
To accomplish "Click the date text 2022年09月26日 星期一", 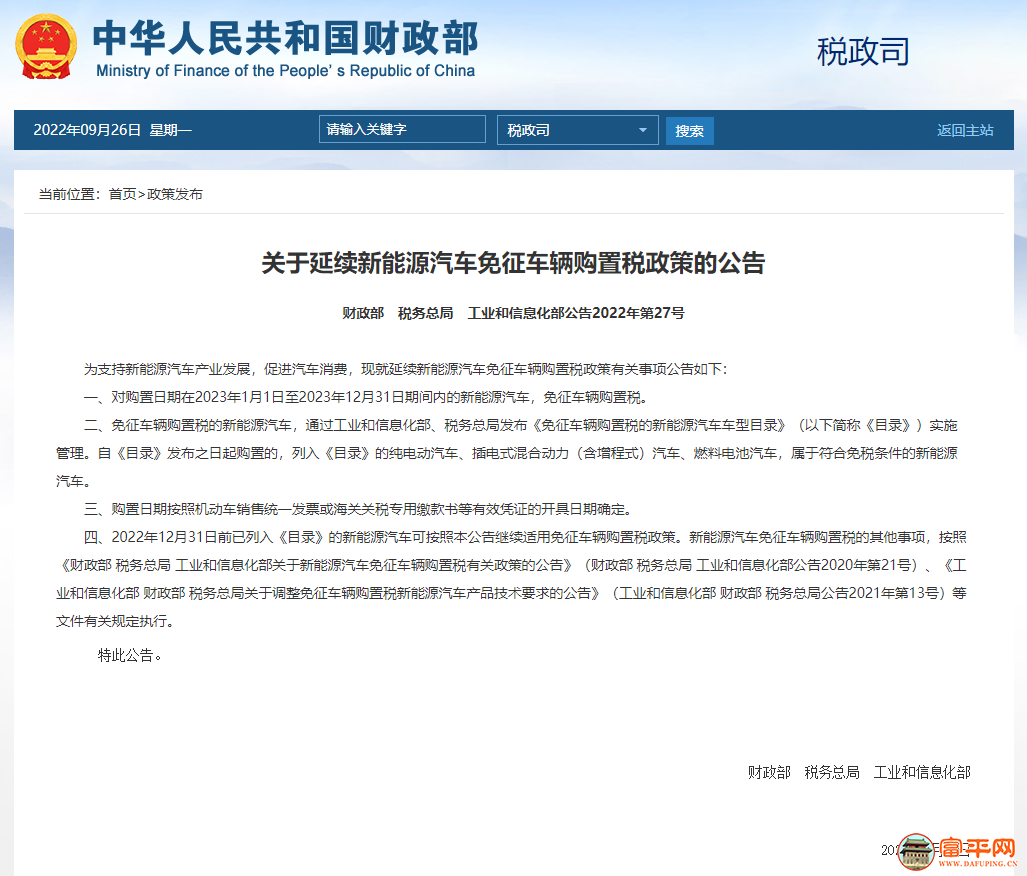I will point(113,130).
